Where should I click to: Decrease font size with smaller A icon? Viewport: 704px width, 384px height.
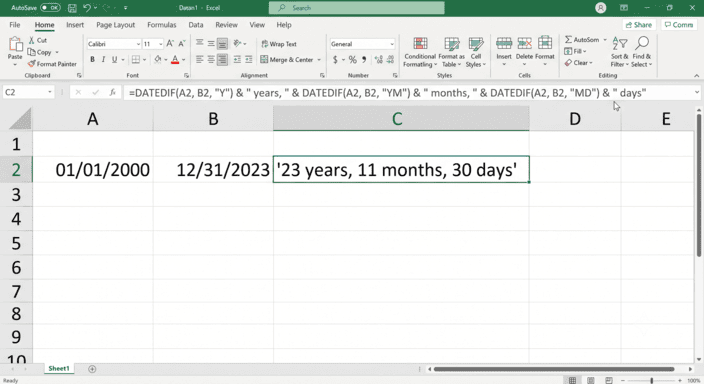tap(181, 44)
